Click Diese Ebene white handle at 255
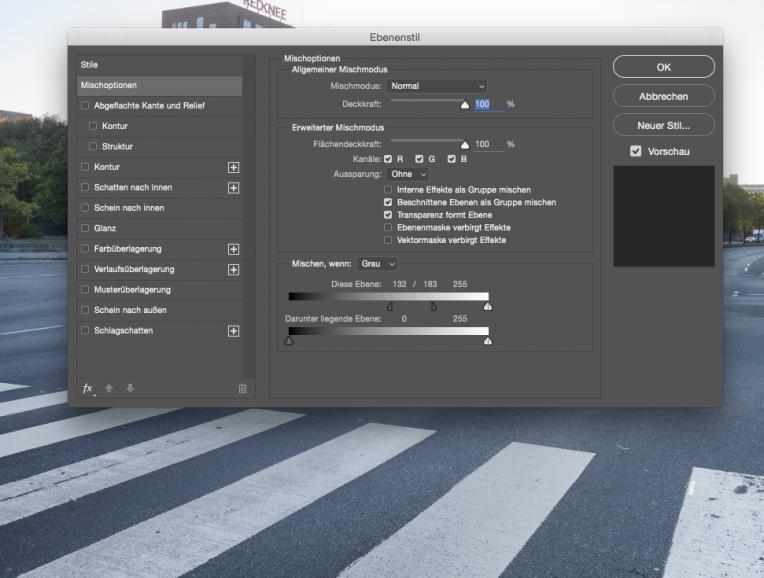Viewport: 764px width, 578px height. coord(488,307)
